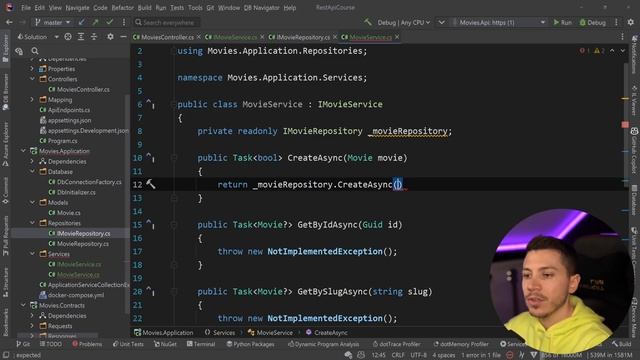This screenshot has height=360, width=640.
Task: Go back with the navigation arrow
Action: coord(9,22)
